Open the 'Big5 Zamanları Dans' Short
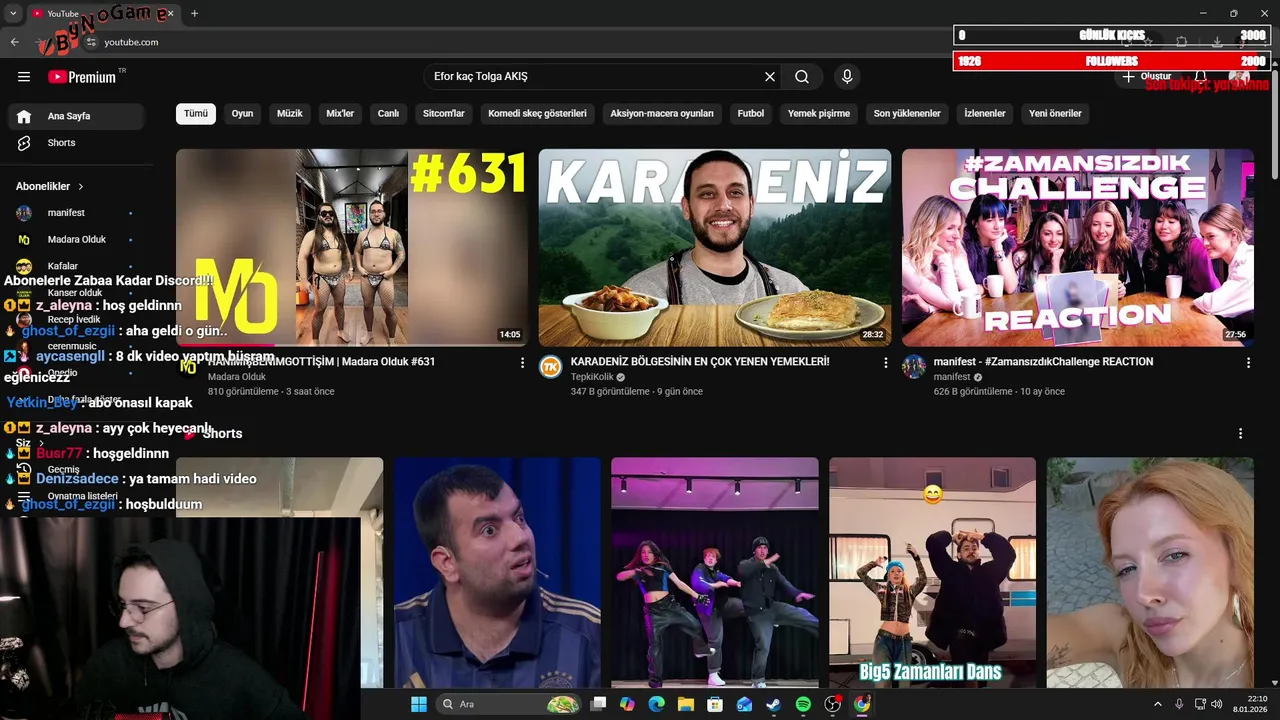This screenshot has width=1280, height=720. 932,573
